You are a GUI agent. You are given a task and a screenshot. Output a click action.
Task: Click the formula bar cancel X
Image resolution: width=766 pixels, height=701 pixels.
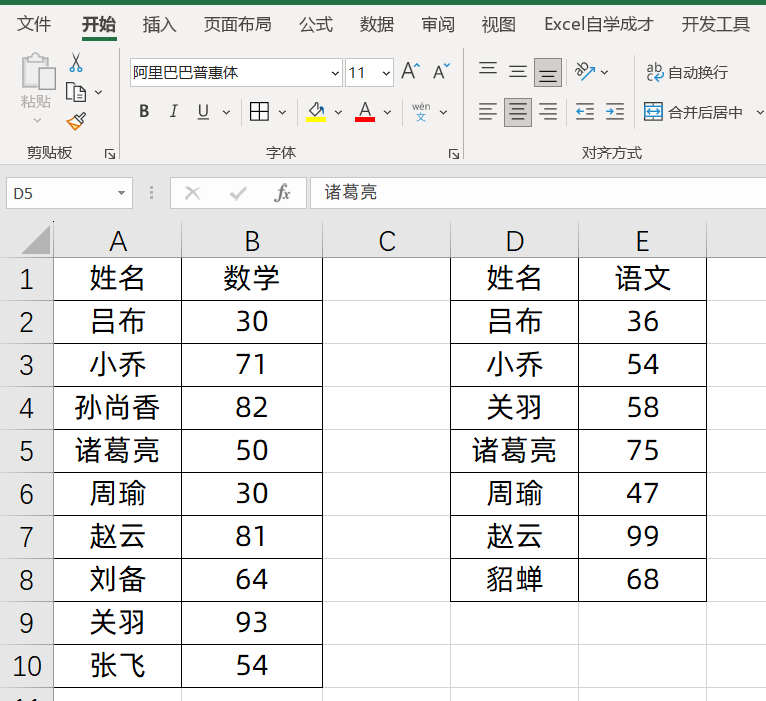192,193
